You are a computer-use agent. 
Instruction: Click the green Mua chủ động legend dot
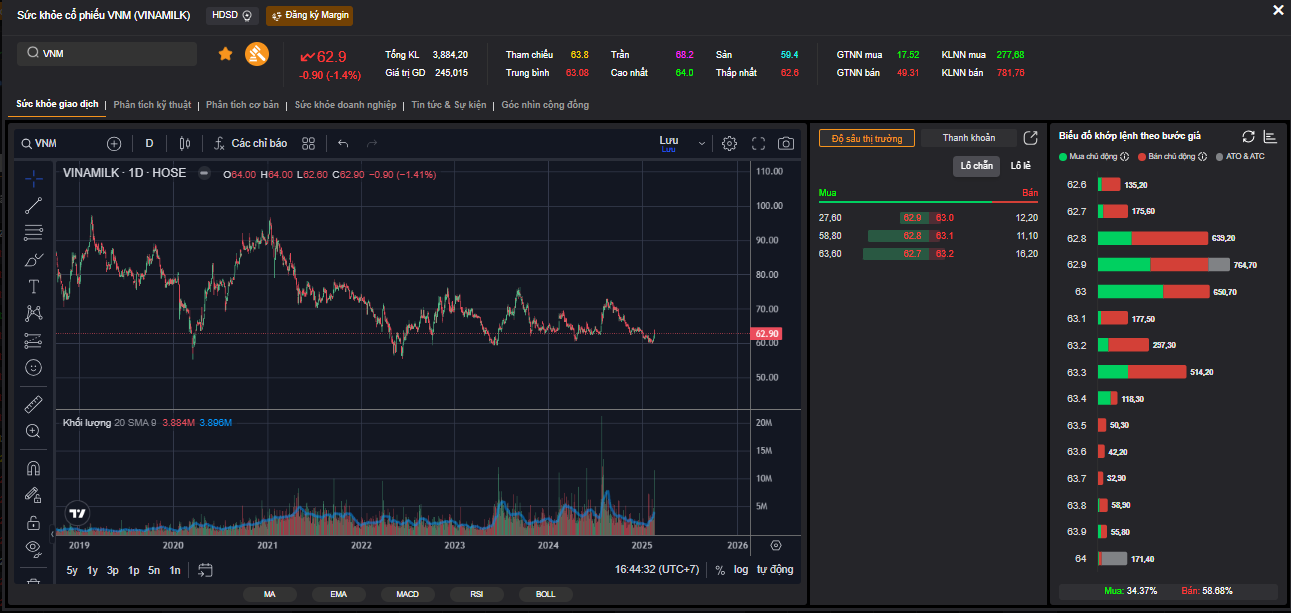(x=1063, y=156)
